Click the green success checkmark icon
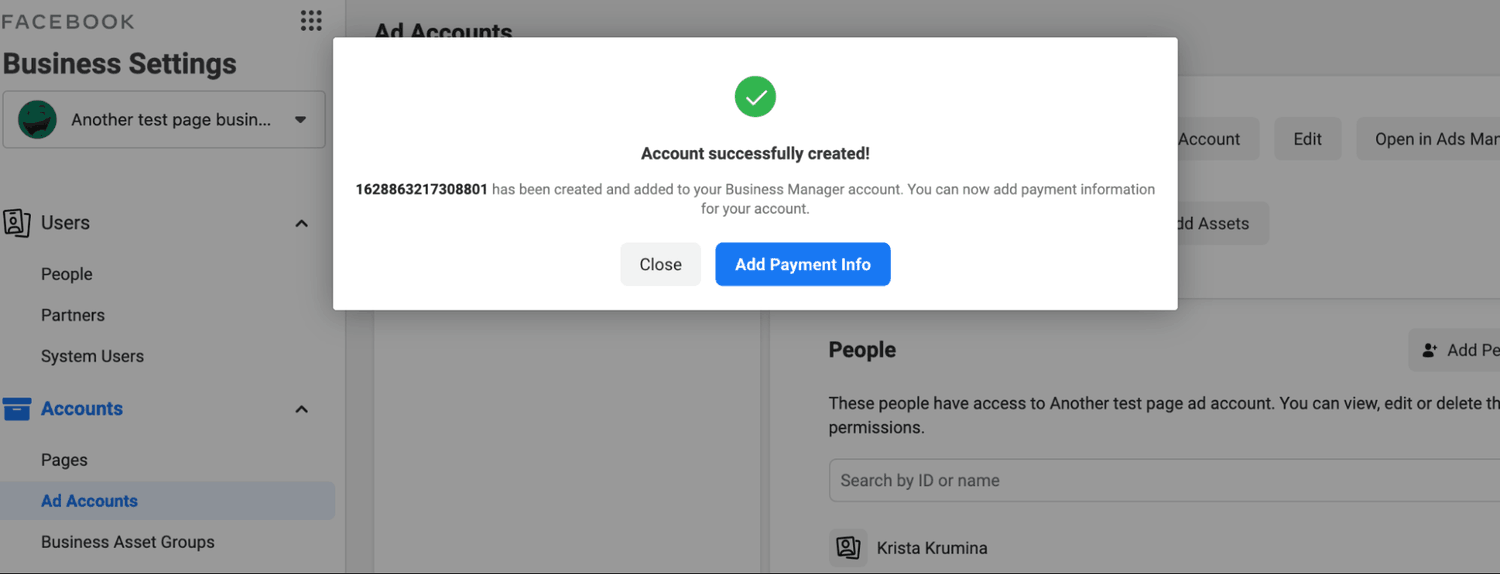Screen dimensions: 1500x574 (755, 97)
